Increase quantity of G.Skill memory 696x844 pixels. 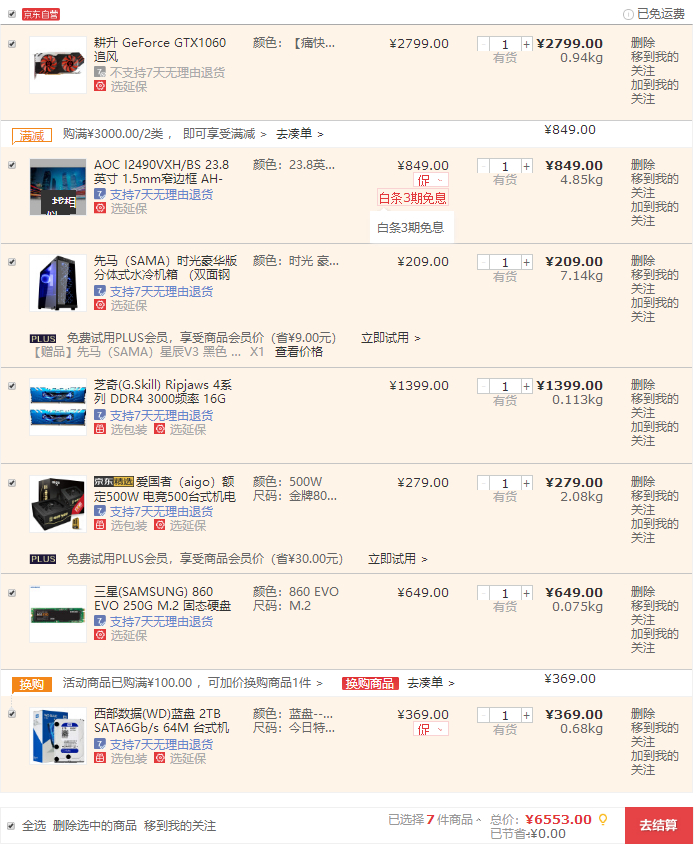(526, 386)
